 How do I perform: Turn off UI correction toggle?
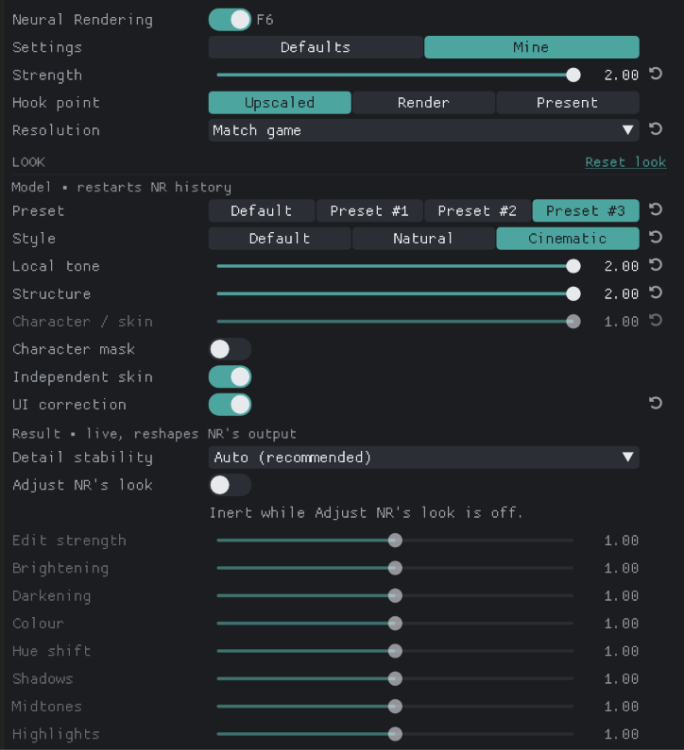coord(230,405)
